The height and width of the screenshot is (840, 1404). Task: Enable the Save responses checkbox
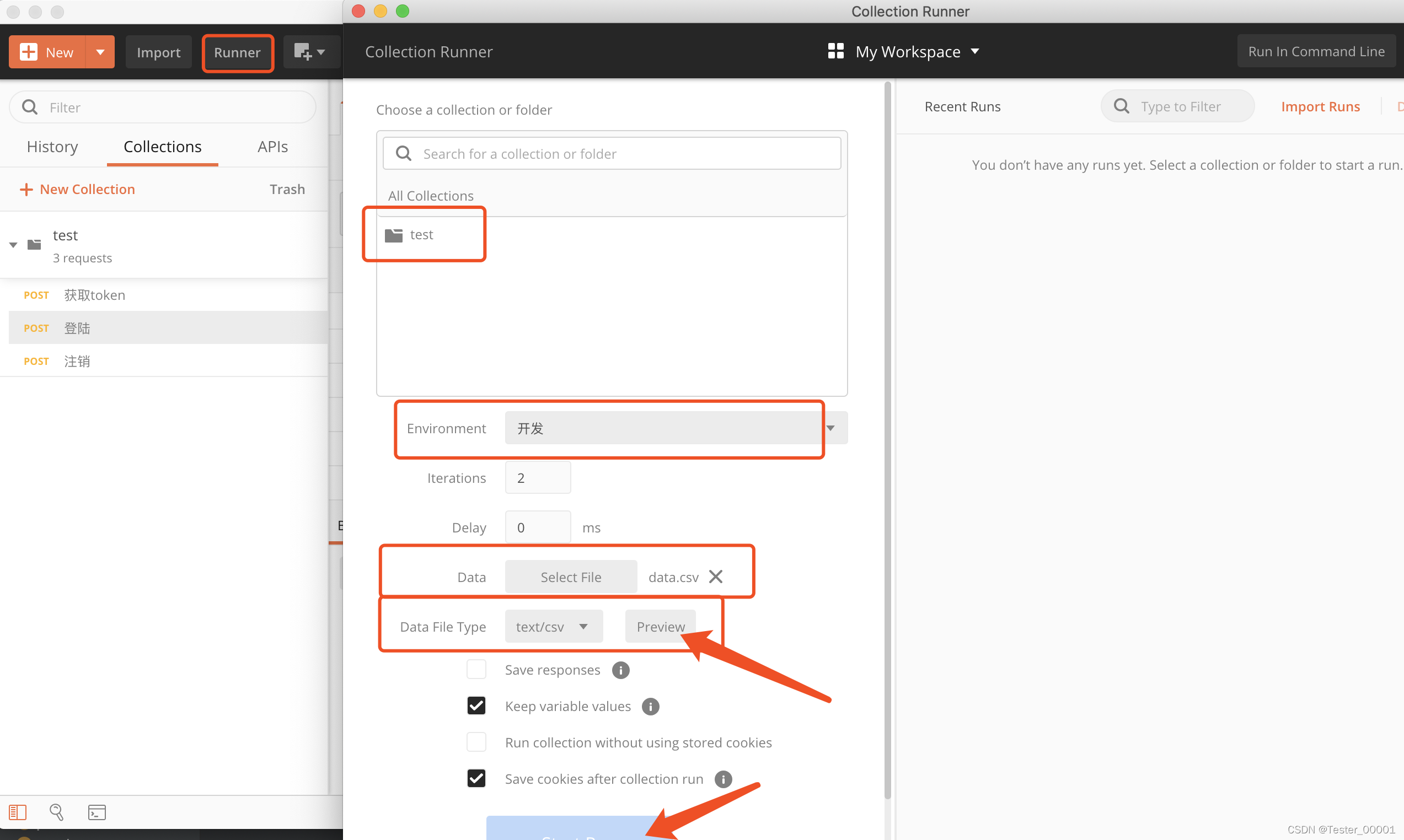pos(476,669)
